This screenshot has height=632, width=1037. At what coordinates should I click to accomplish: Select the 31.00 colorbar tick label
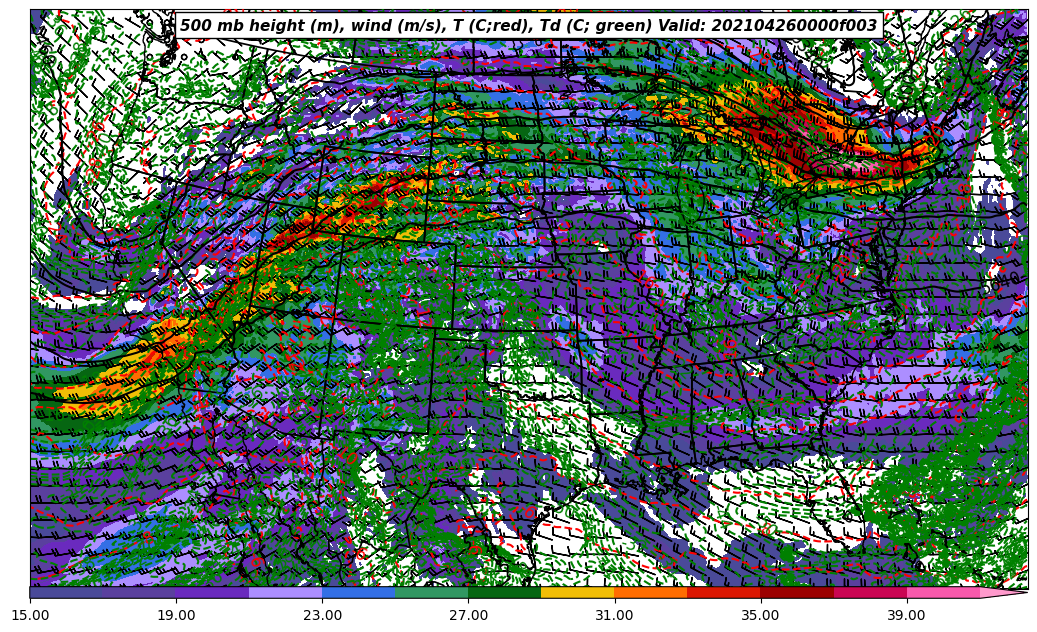[614, 615]
